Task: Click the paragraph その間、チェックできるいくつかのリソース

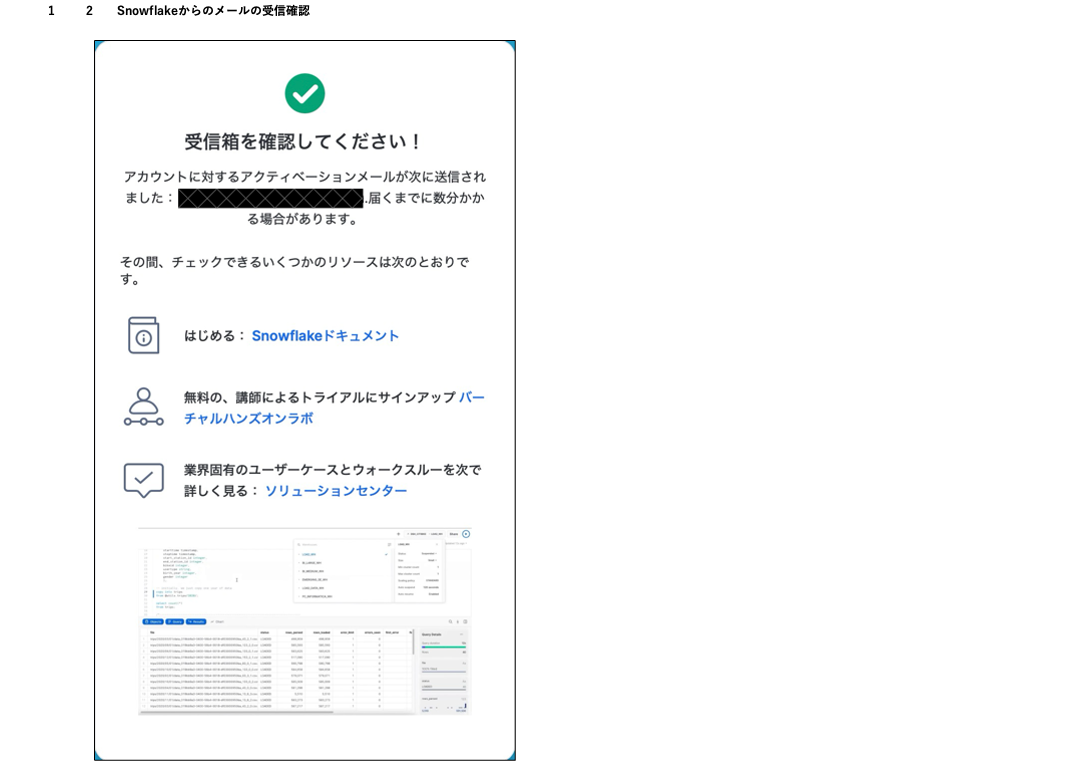Action: click(x=294, y=270)
